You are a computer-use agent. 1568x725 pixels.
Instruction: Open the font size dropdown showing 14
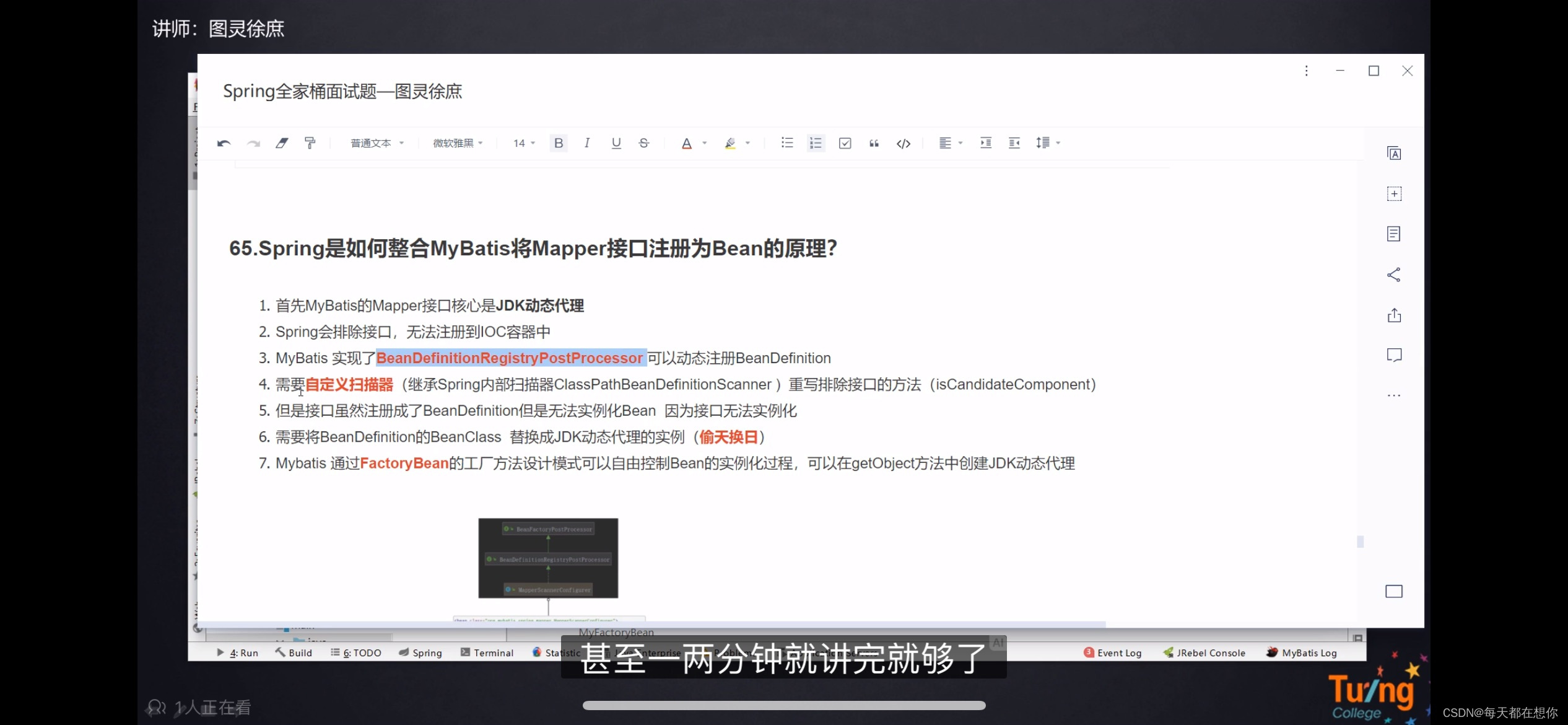524,143
